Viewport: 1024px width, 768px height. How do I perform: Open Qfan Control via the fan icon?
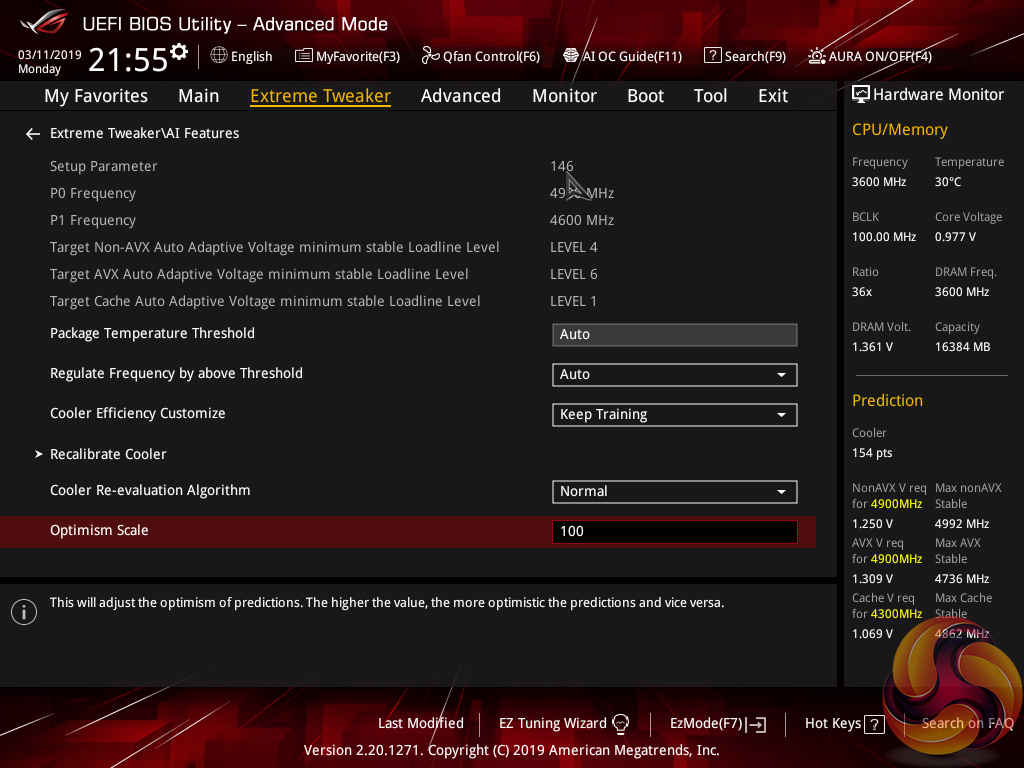(x=430, y=56)
